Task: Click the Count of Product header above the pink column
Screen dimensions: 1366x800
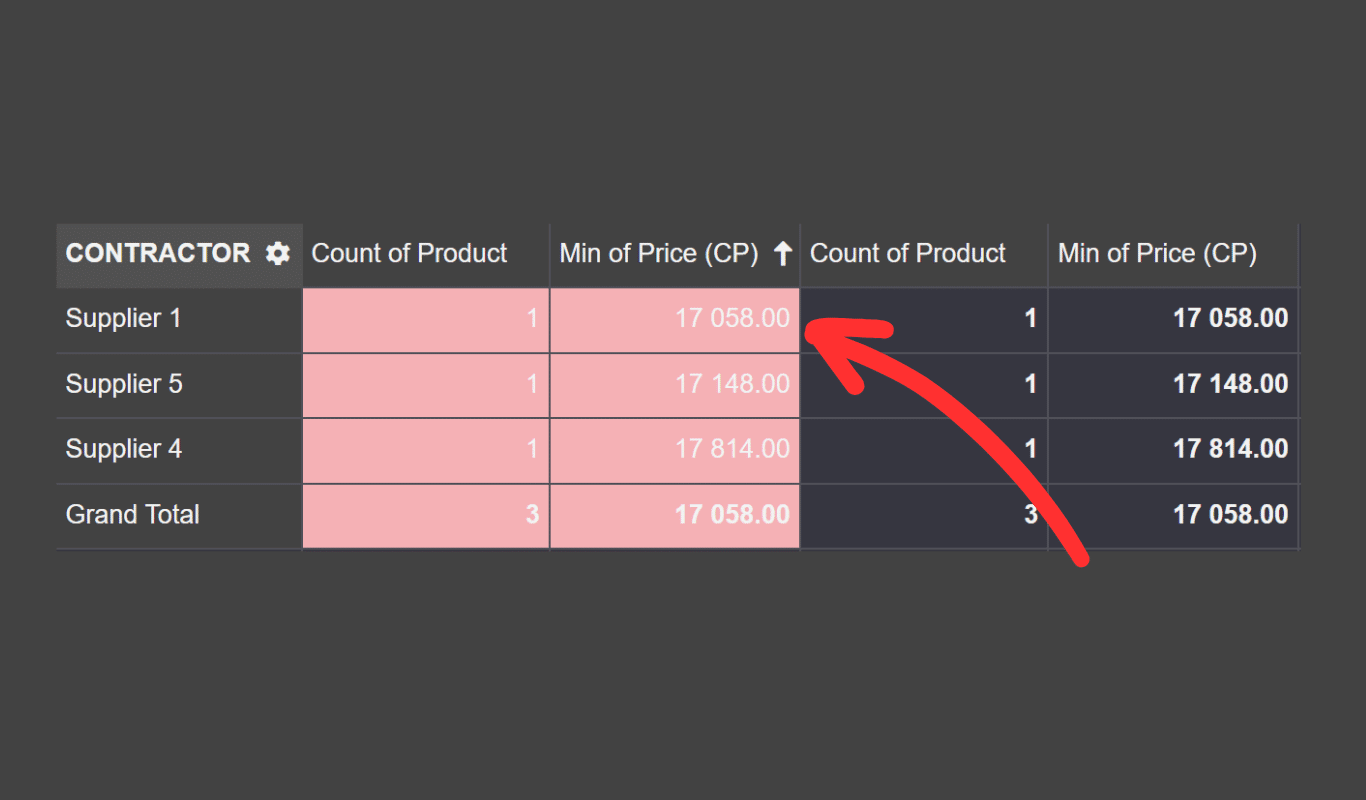Action: pos(410,254)
